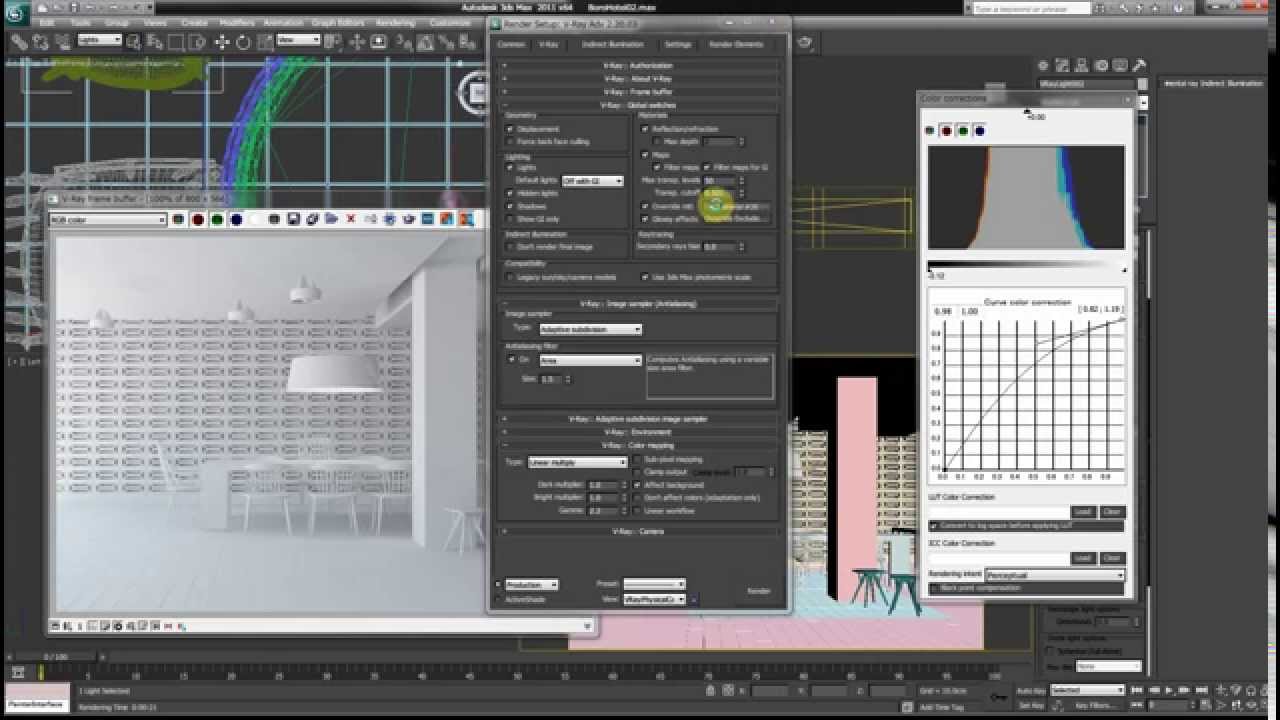The width and height of the screenshot is (1280, 720).
Task: Expand the V-Ray Camera rollout
Action: tap(639, 531)
